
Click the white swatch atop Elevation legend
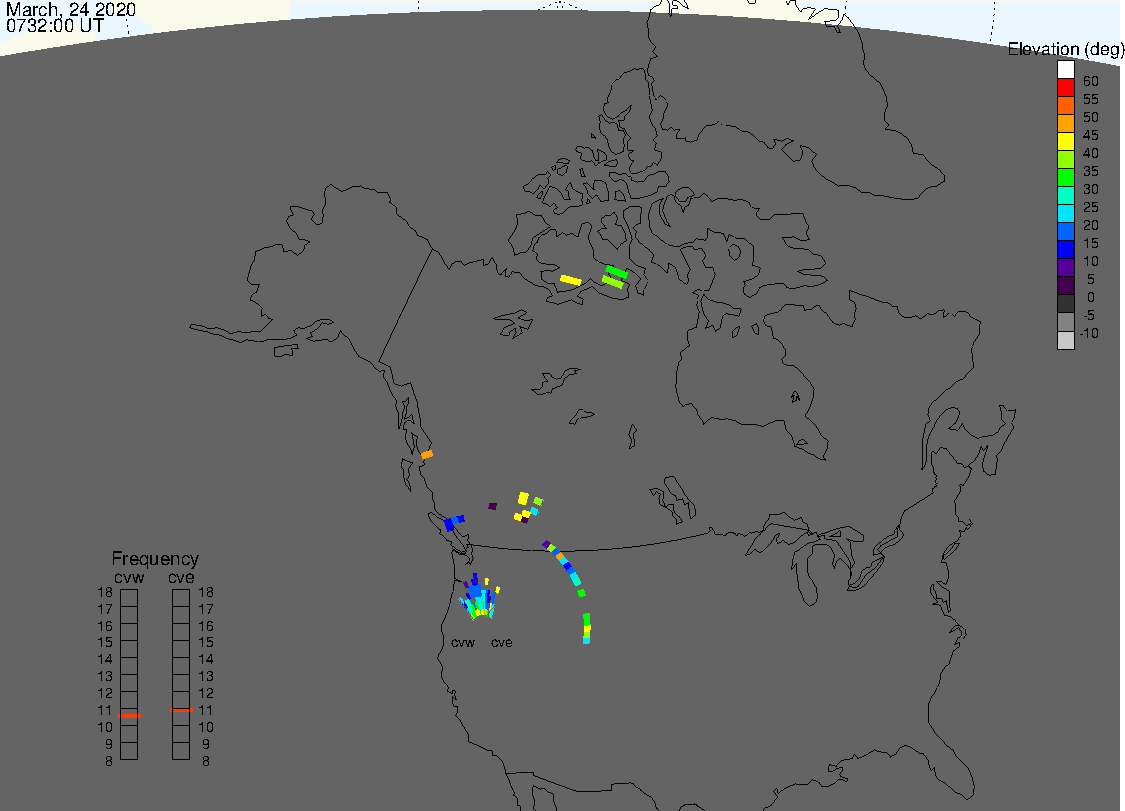pos(1065,69)
